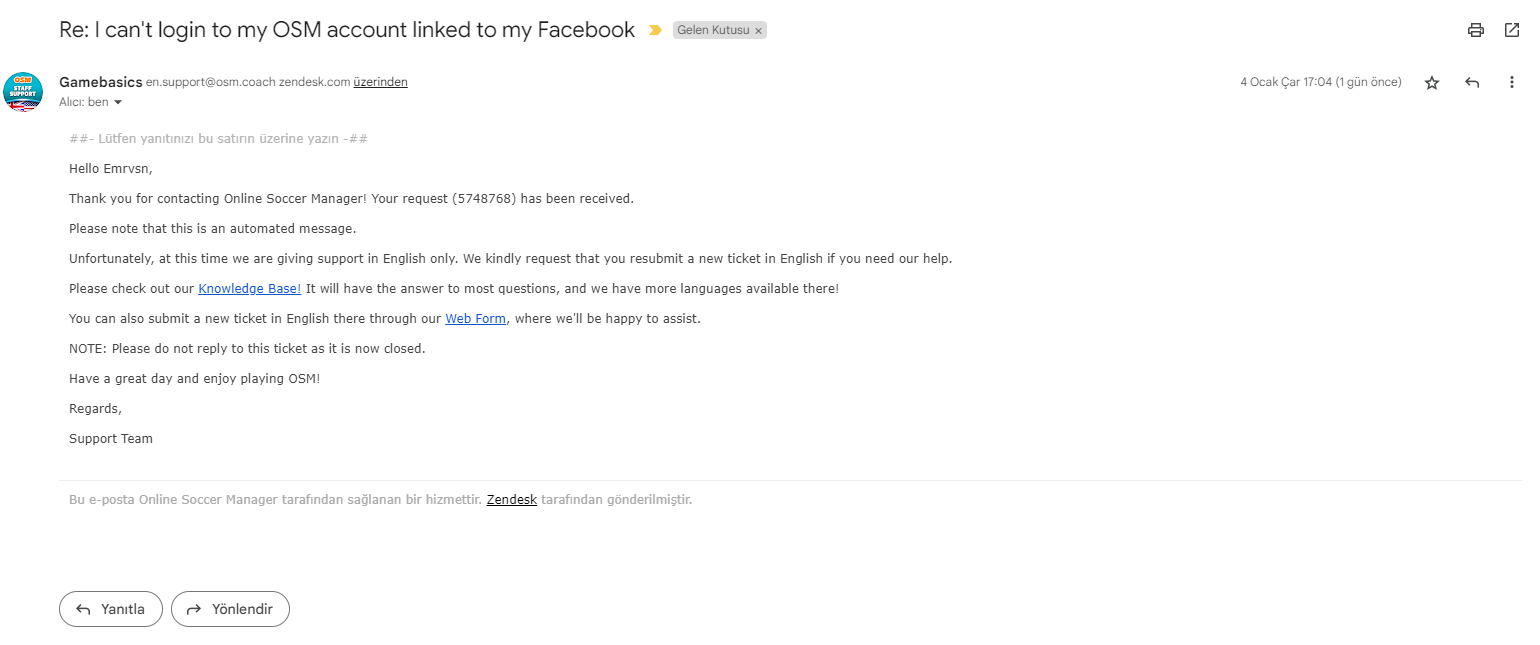Click the reply arrow icon in header
The image size is (1540, 645).
pos(1472,83)
